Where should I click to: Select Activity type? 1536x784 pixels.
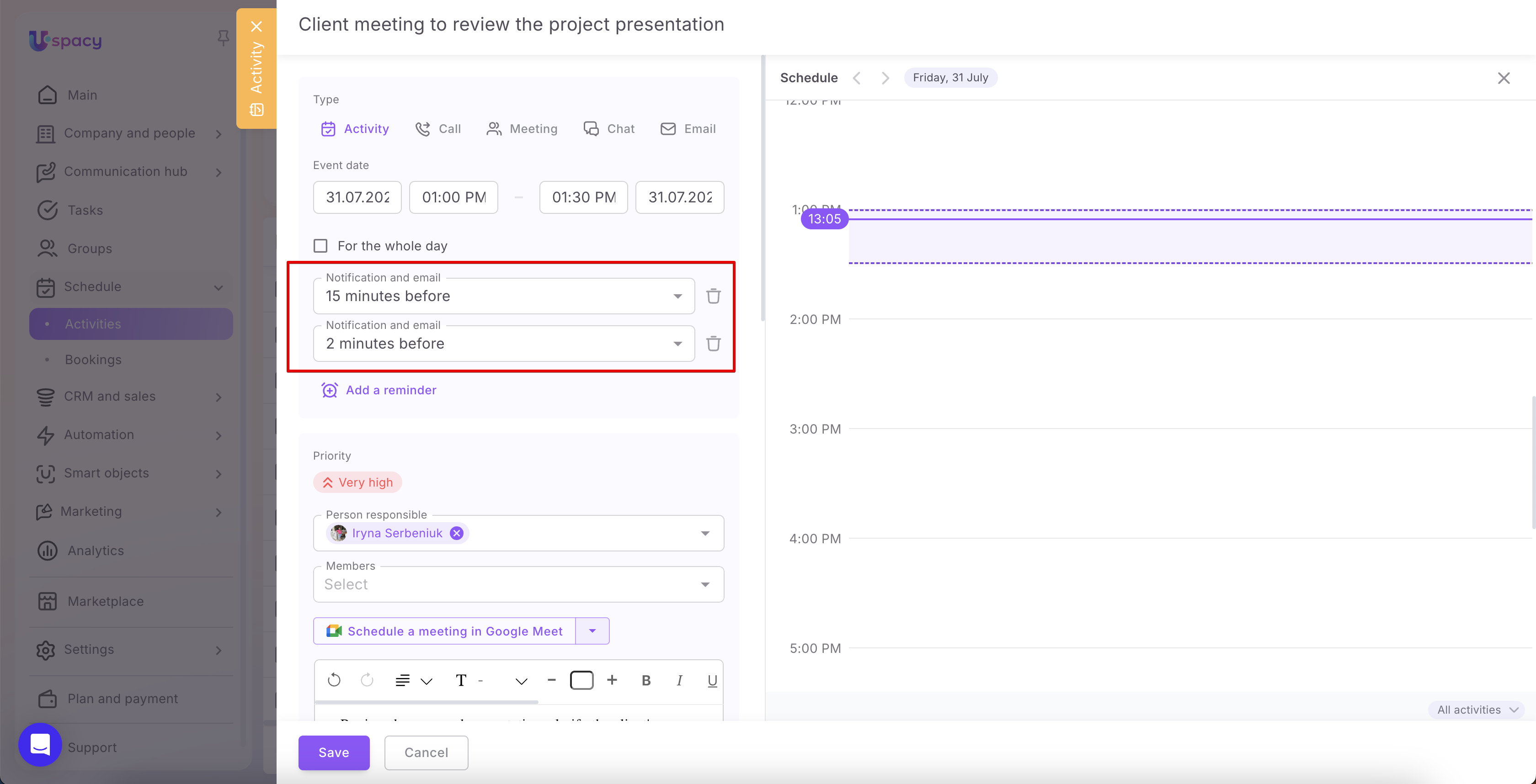pos(355,129)
